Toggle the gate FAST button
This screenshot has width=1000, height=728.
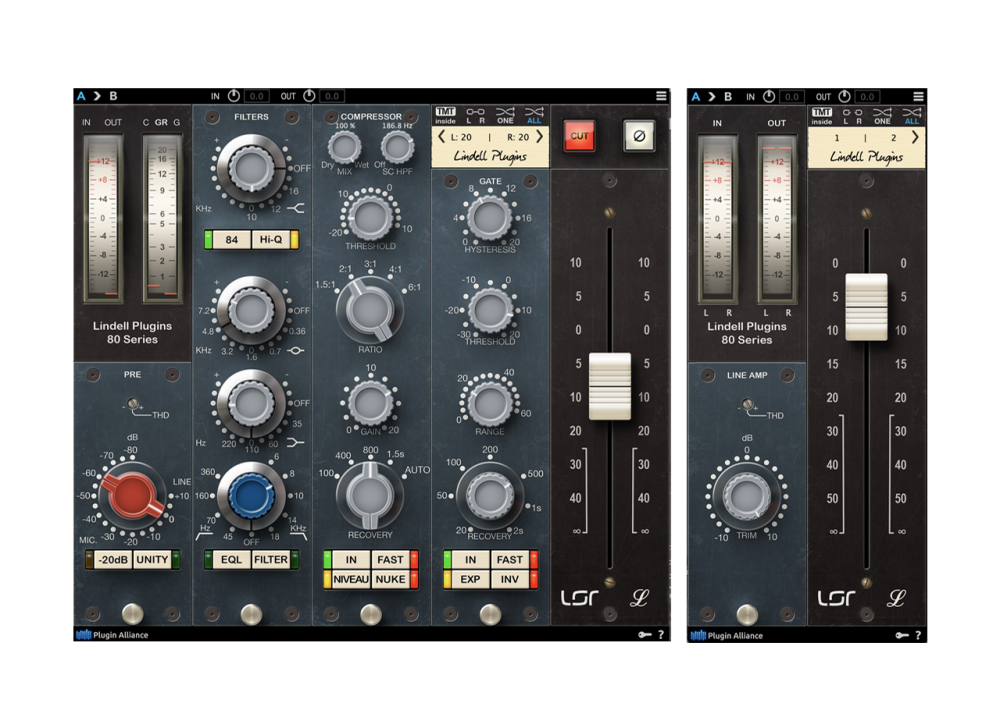point(510,560)
